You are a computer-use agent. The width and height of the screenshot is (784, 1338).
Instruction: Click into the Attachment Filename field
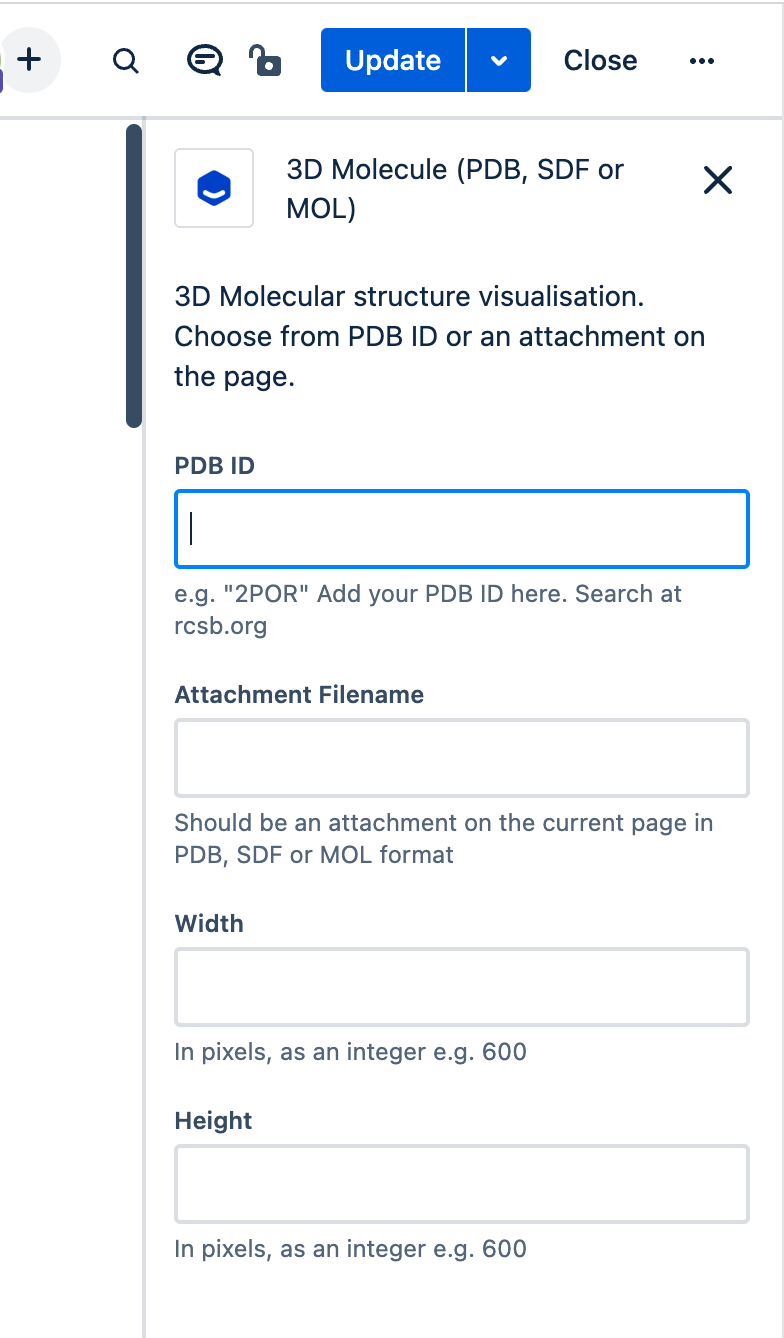tap(462, 758)
